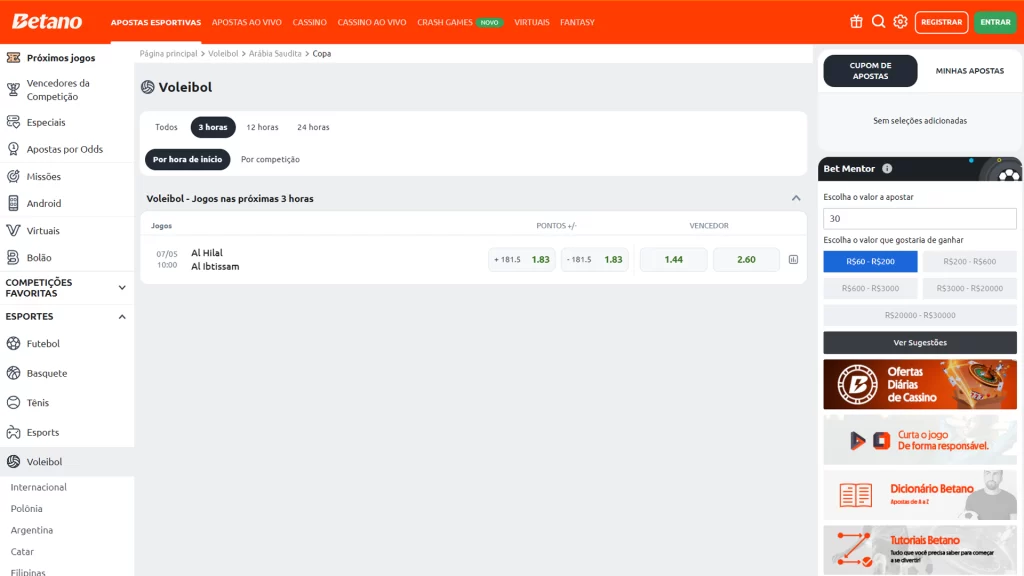
Task: Open Cassino ao Vivo nav item
Action: (372, 22)
